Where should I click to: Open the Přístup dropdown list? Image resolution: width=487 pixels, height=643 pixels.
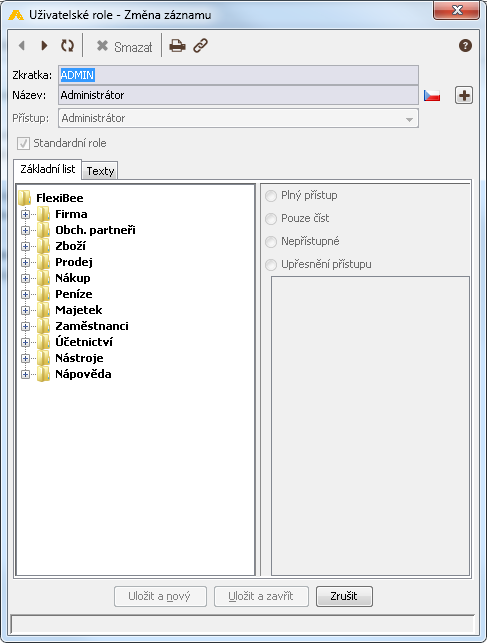[238, 118]
